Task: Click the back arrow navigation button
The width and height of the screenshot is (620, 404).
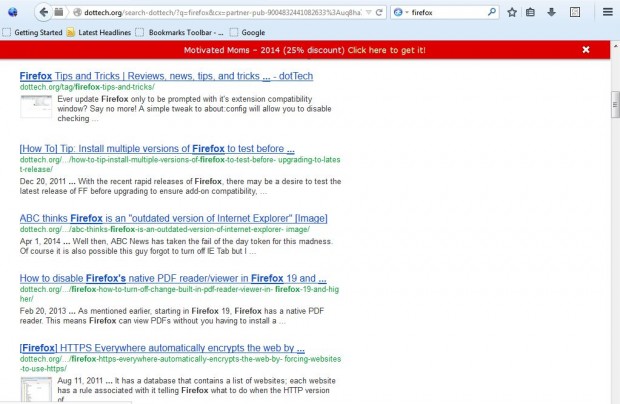Action: coord(43,12)
